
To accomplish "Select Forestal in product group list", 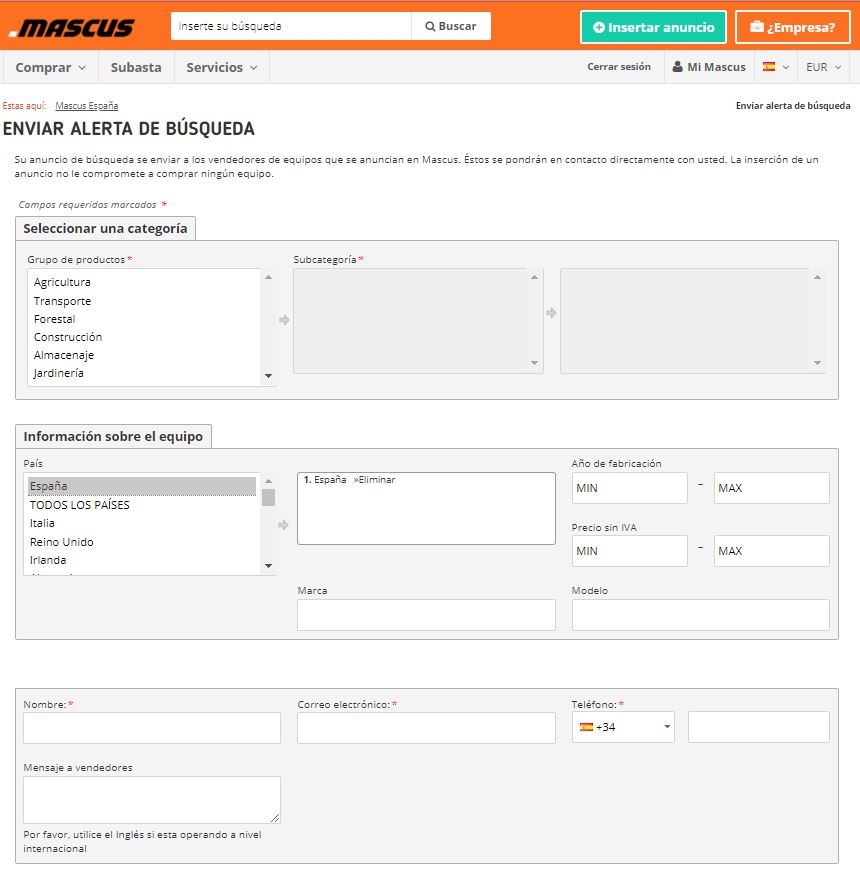I will pyautogui.click(x=54, y=319).
